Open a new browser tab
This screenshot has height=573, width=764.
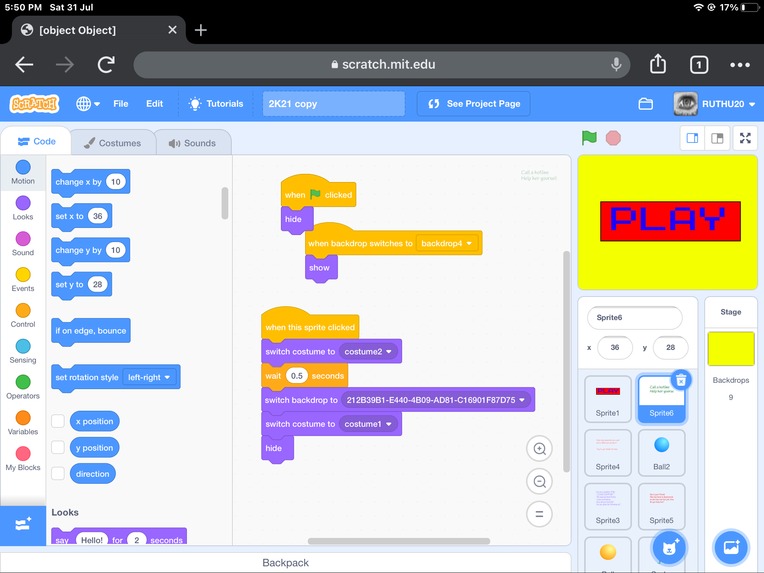pyautogui.click(x=200, y=30)
